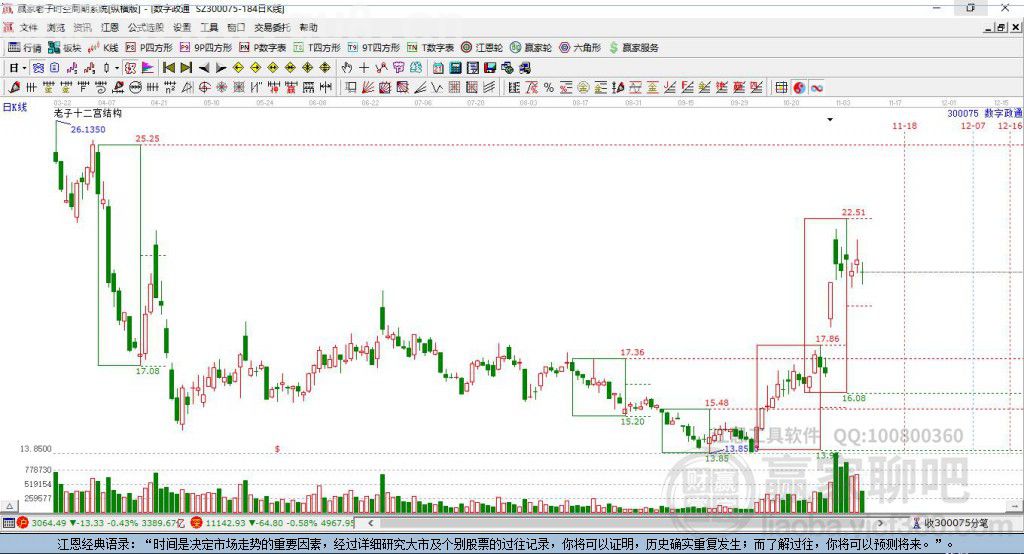Screen dimensions: 1024x554
Task: Select the red pencil drawing tool
Action: pos(14,88)
